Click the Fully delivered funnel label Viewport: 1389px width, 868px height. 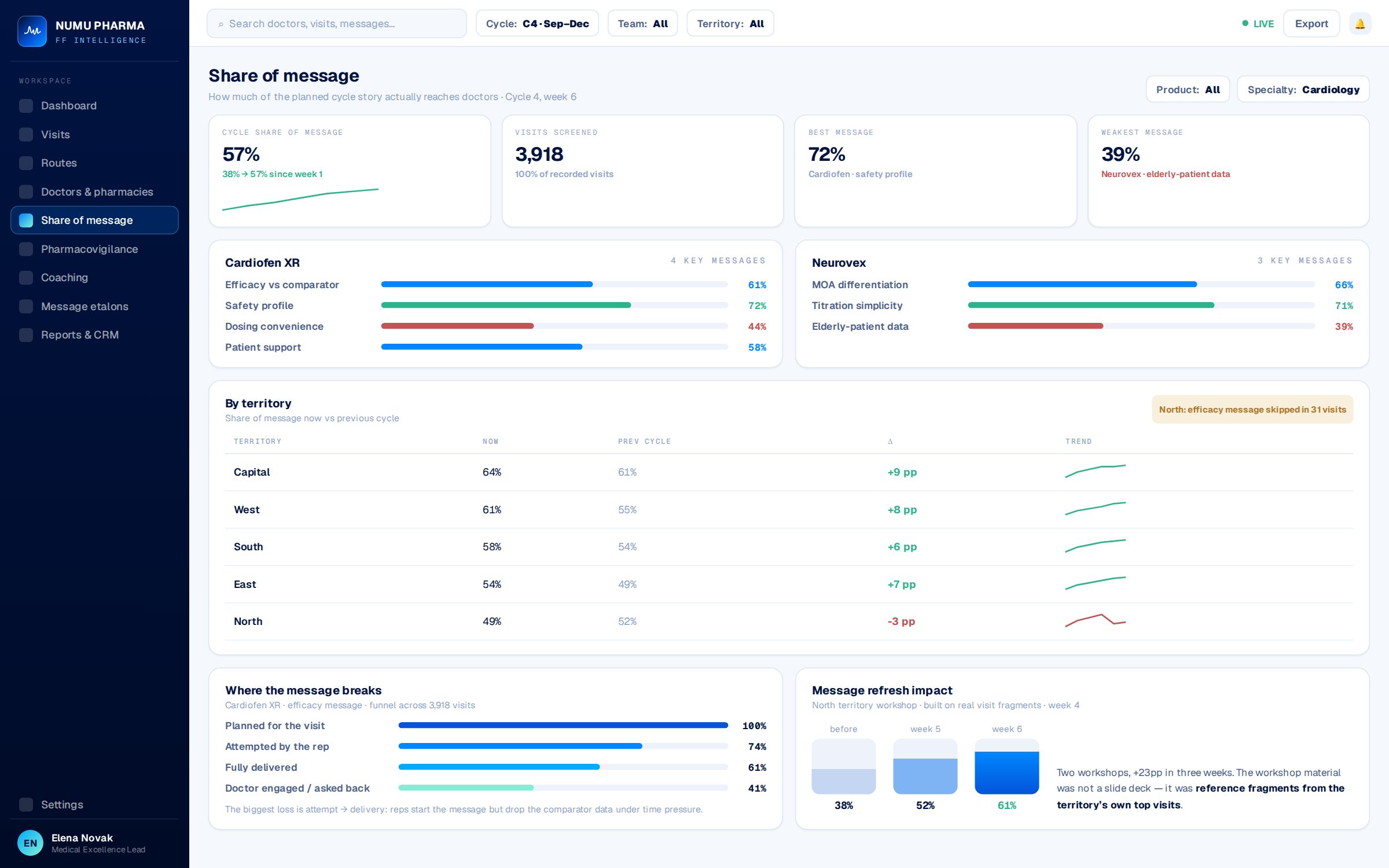[x=261, y=767]
